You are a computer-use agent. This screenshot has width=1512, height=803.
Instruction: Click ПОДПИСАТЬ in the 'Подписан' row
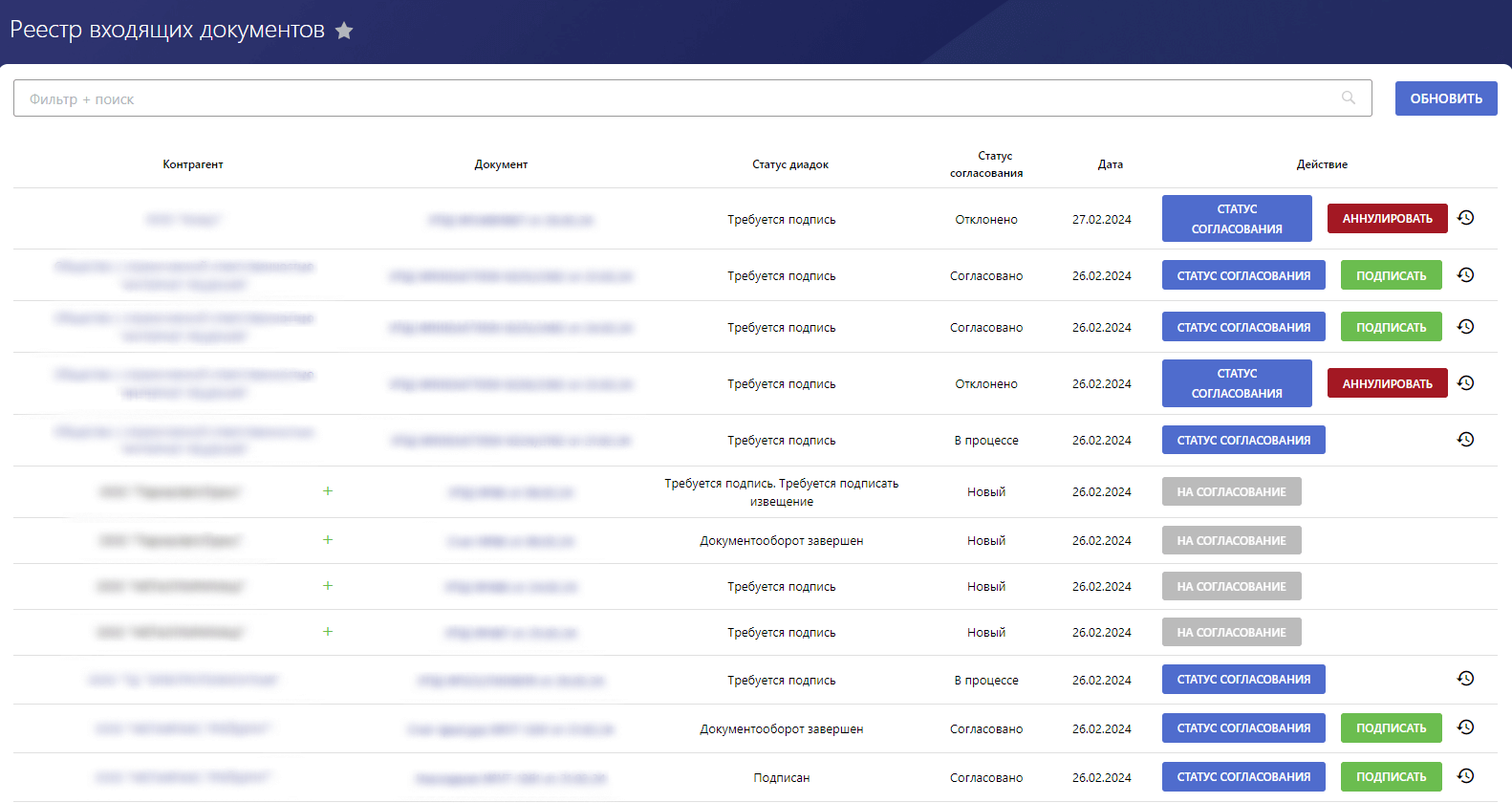pos(1391,776)
